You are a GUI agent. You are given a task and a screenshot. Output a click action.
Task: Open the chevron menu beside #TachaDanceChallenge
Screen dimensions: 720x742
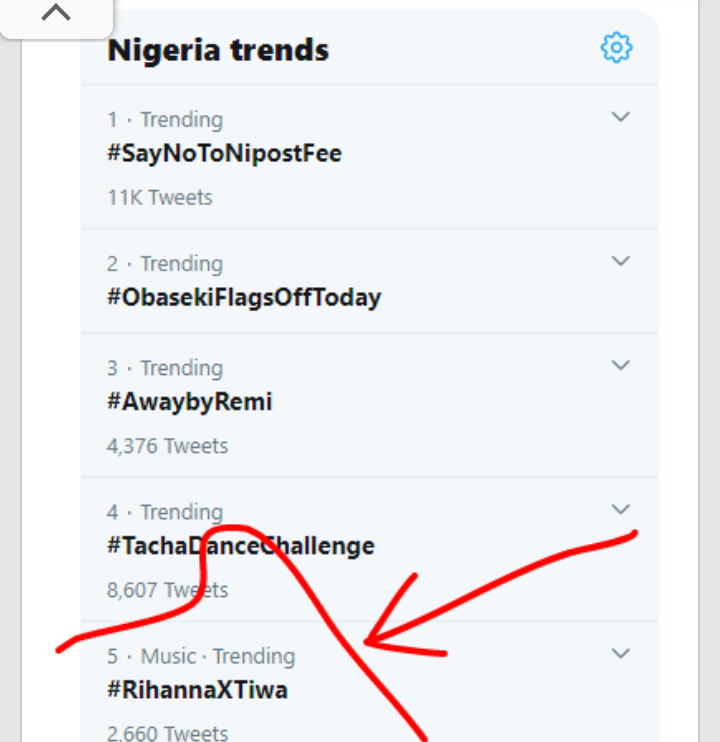[x=620, y=509]
